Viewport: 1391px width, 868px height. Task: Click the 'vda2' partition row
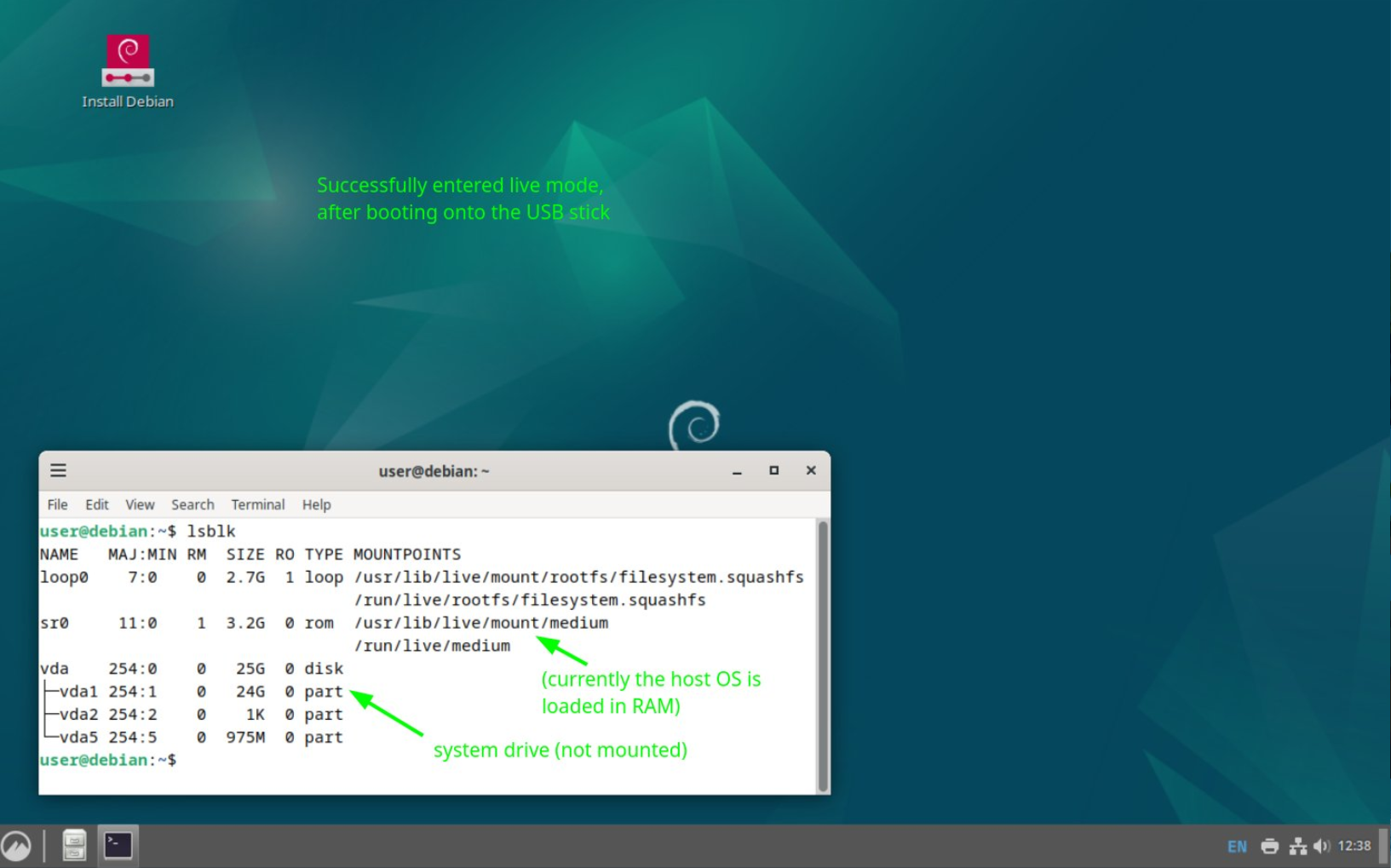click(192, 715)
